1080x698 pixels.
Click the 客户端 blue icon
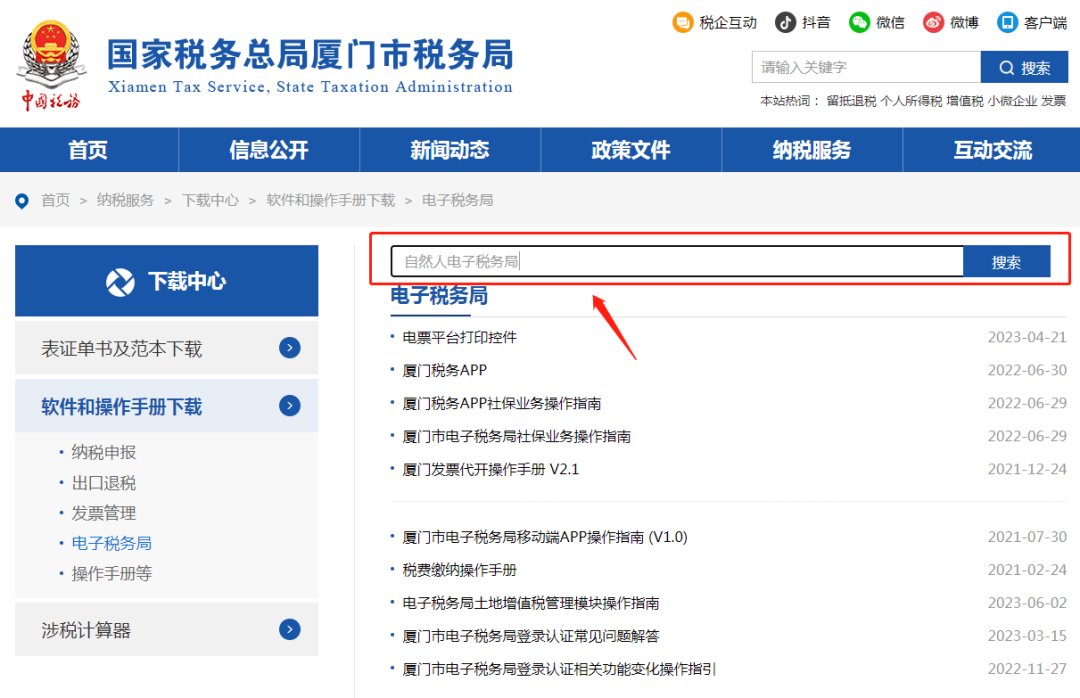point(1007,23)
